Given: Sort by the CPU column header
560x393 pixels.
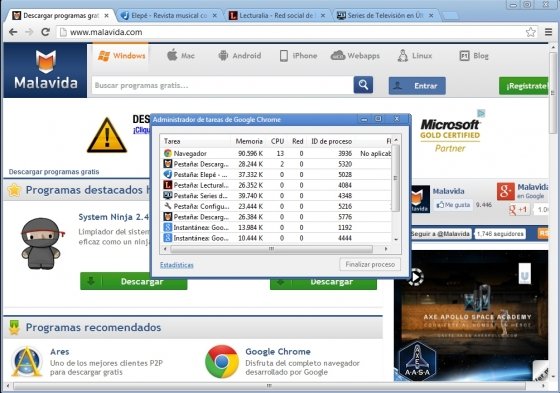Looking at the screenshot, I should (277, 141).
